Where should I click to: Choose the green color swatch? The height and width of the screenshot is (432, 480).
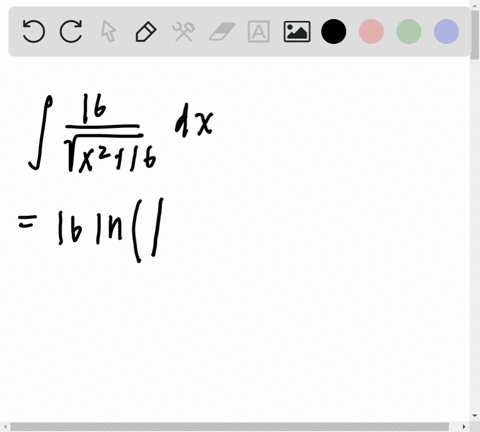[409, 32]
